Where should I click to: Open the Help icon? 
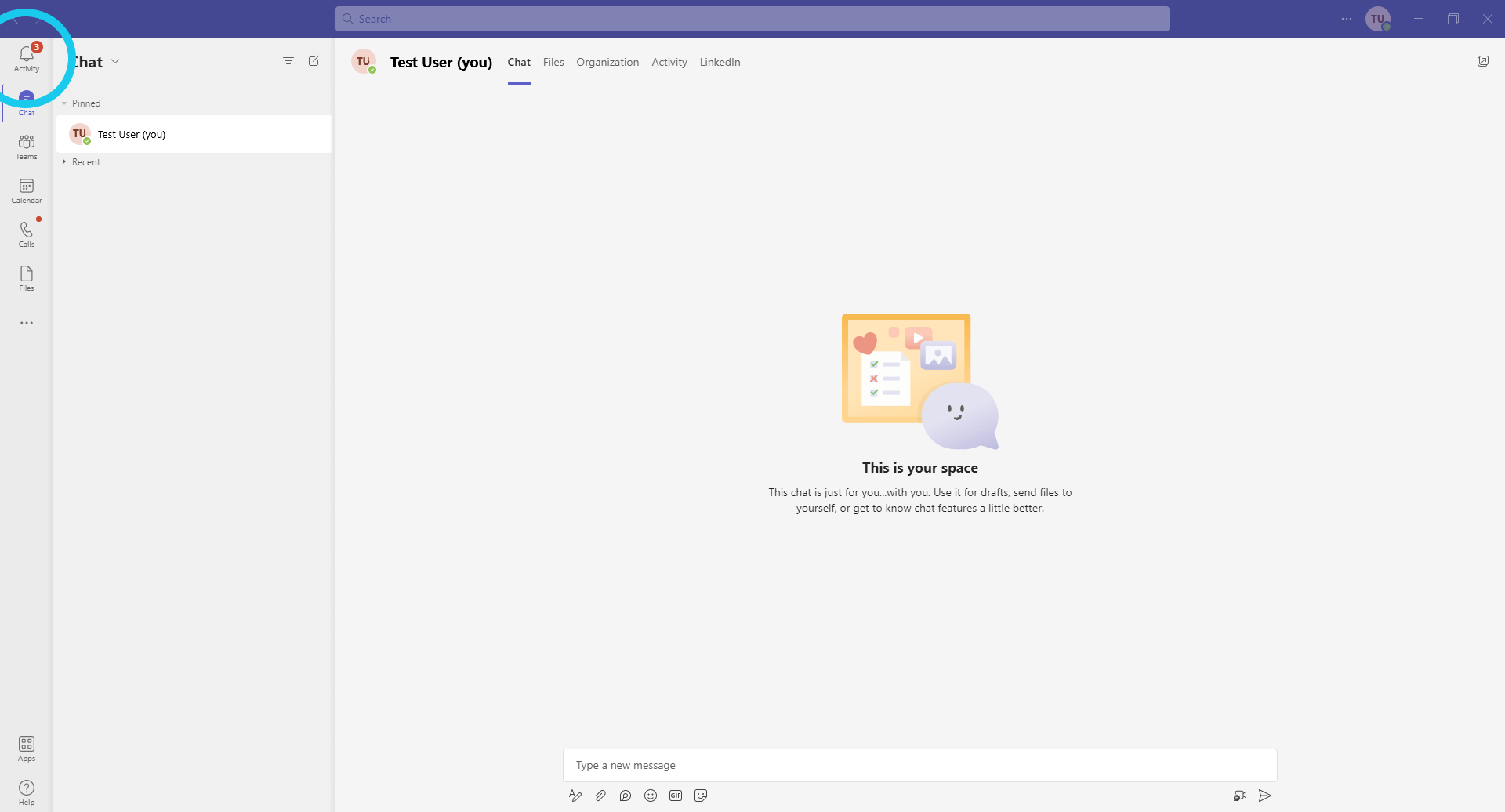pos(27,792)
